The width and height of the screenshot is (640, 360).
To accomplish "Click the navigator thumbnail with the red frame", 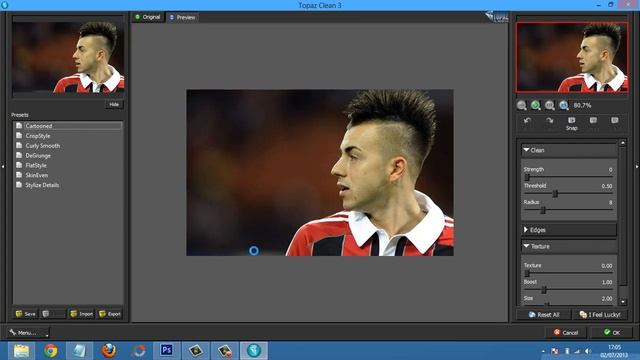I will coord(572,57).
